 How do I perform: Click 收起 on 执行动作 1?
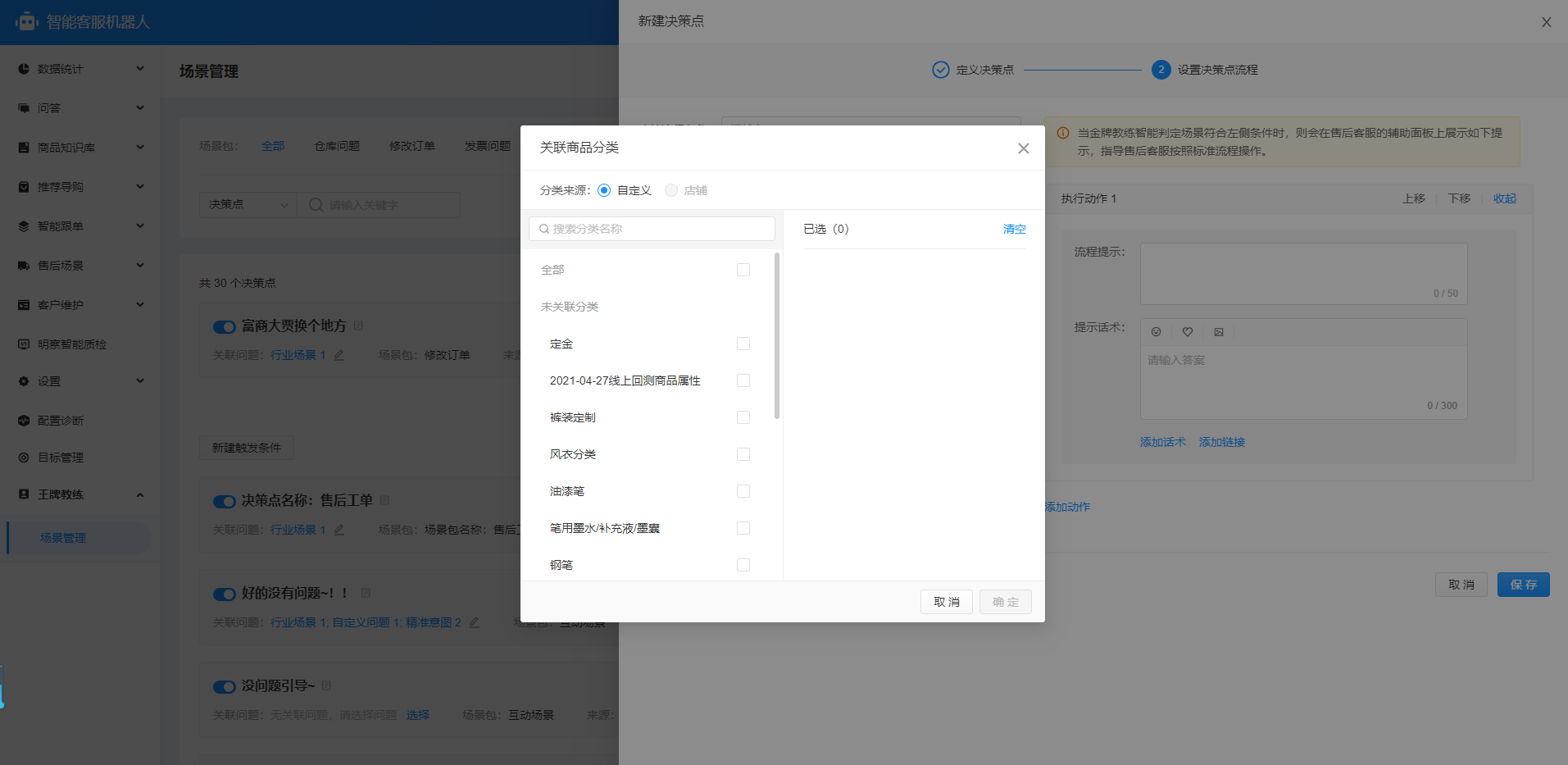(1505, 198)
